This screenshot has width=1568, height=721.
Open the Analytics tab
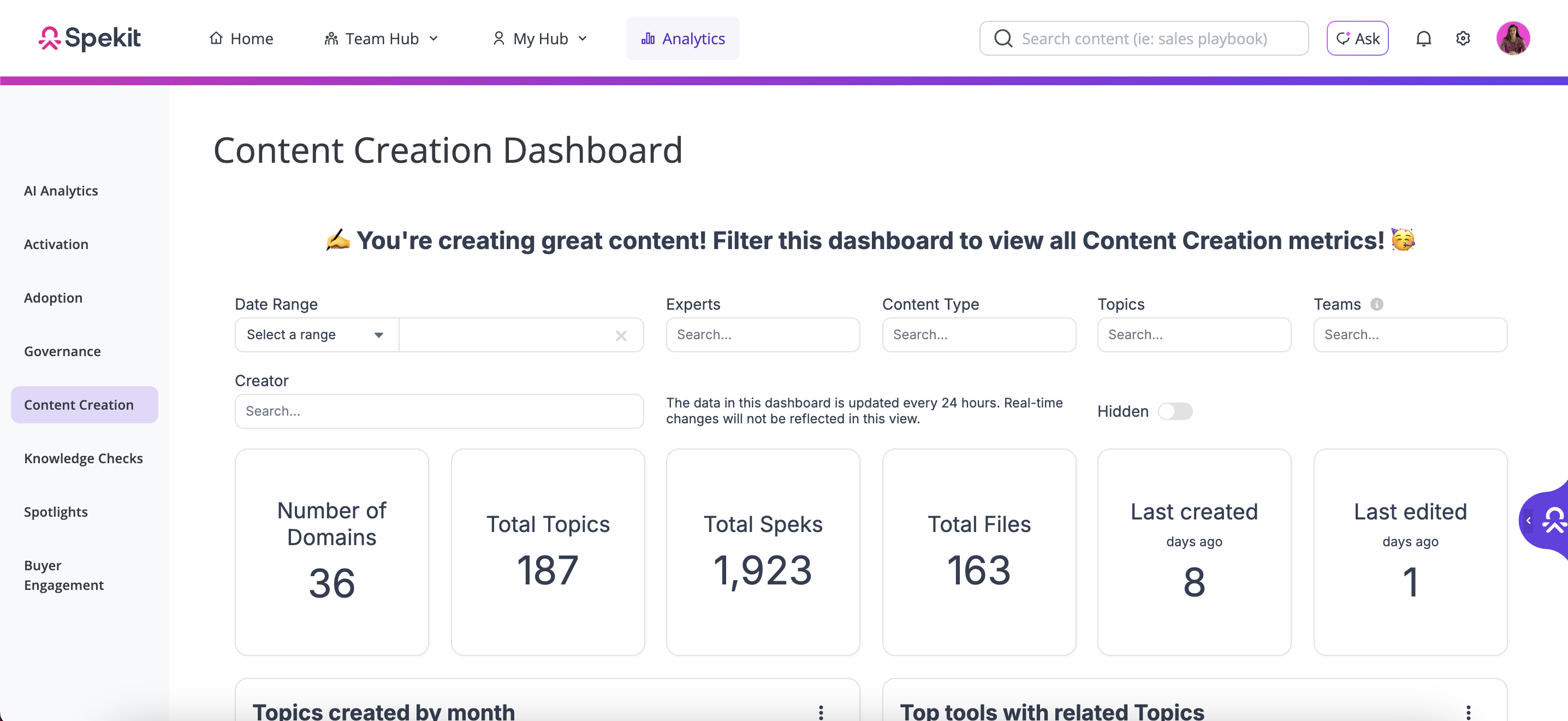click(x=683, y=38)
